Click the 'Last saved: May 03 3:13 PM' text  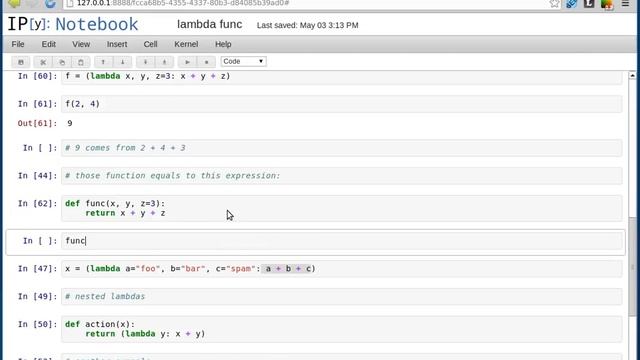(x=308, y=25)
